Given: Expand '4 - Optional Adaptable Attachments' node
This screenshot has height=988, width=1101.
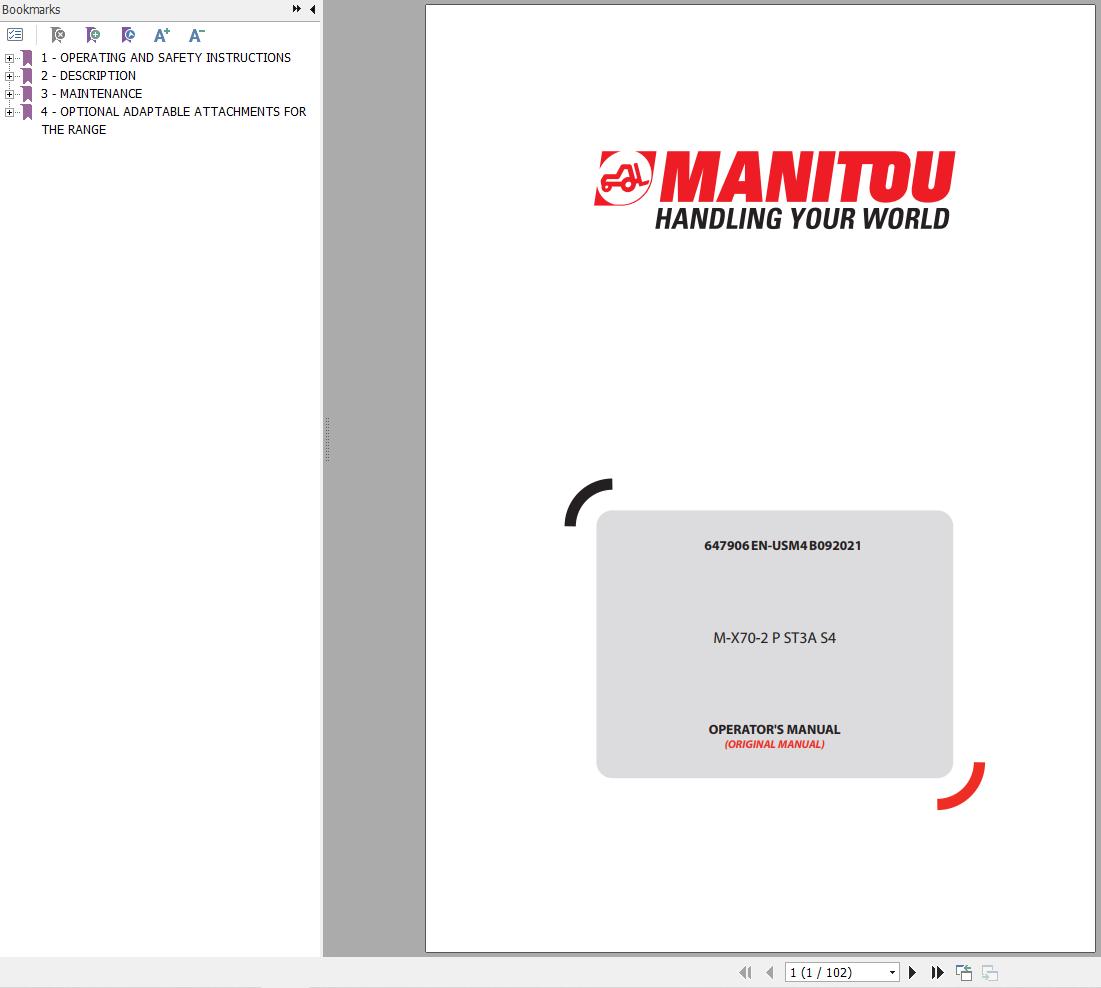Looking at the screenshot, I should click(9, 112).
